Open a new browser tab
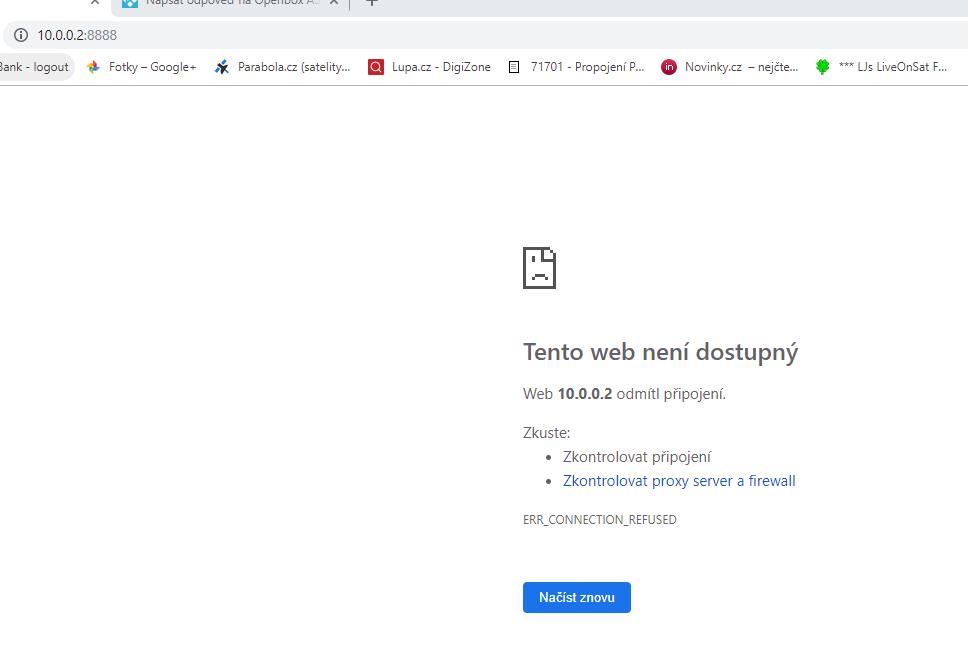The width and height of the screenshot is (968, 665). click(371, 3)
